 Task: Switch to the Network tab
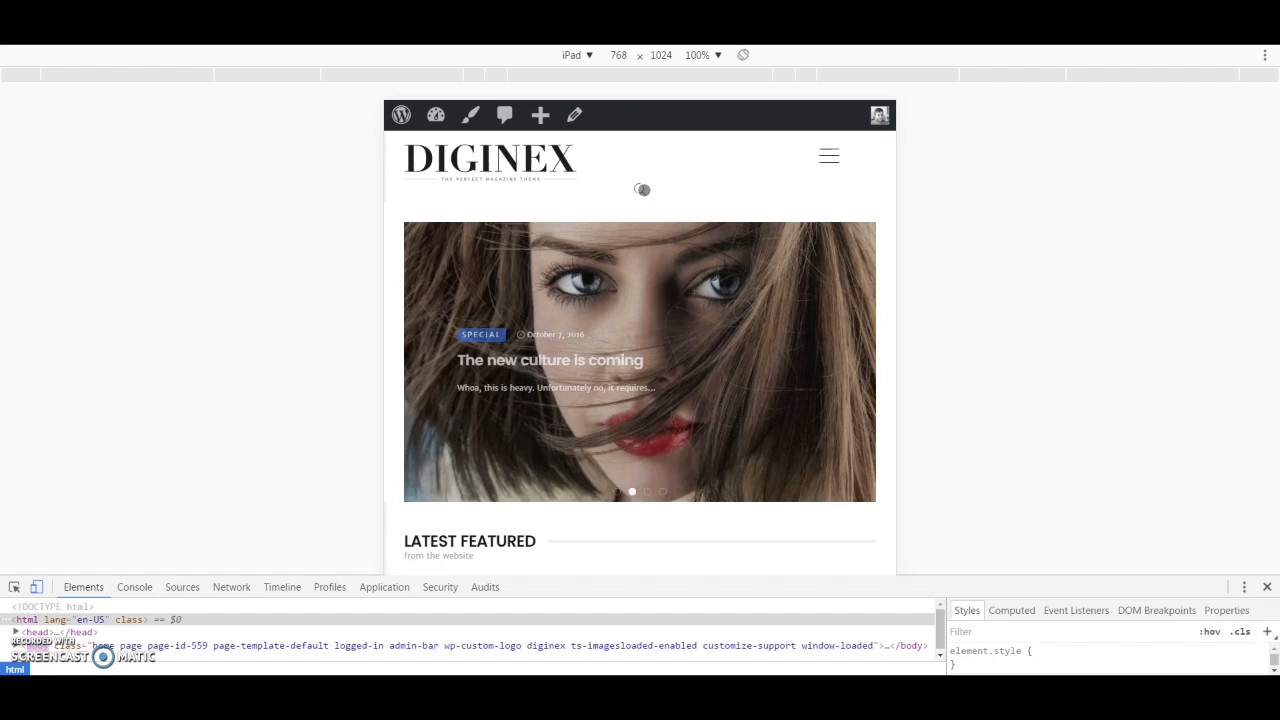click(231, 587)
